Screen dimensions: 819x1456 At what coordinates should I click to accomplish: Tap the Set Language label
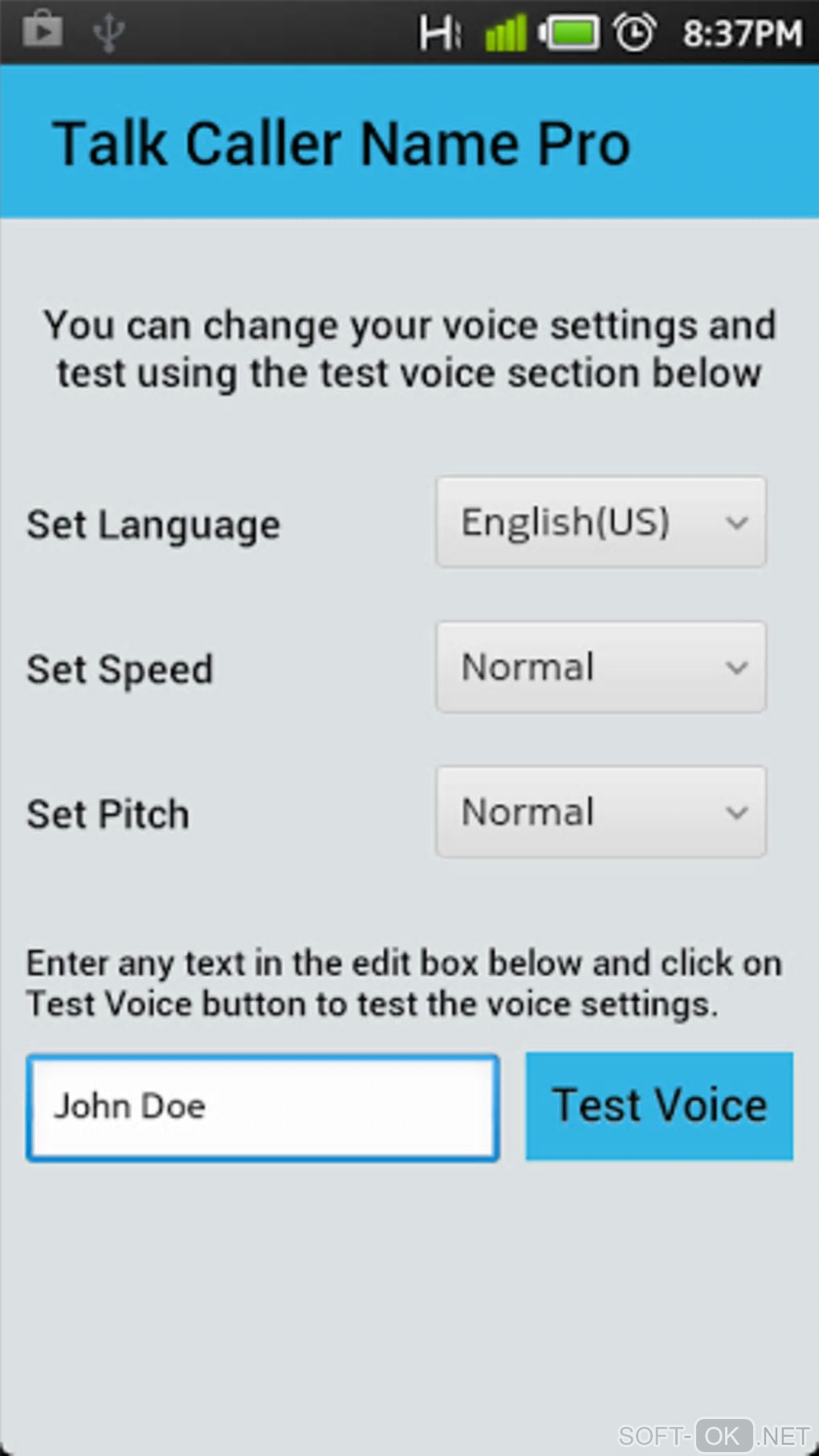153,525
